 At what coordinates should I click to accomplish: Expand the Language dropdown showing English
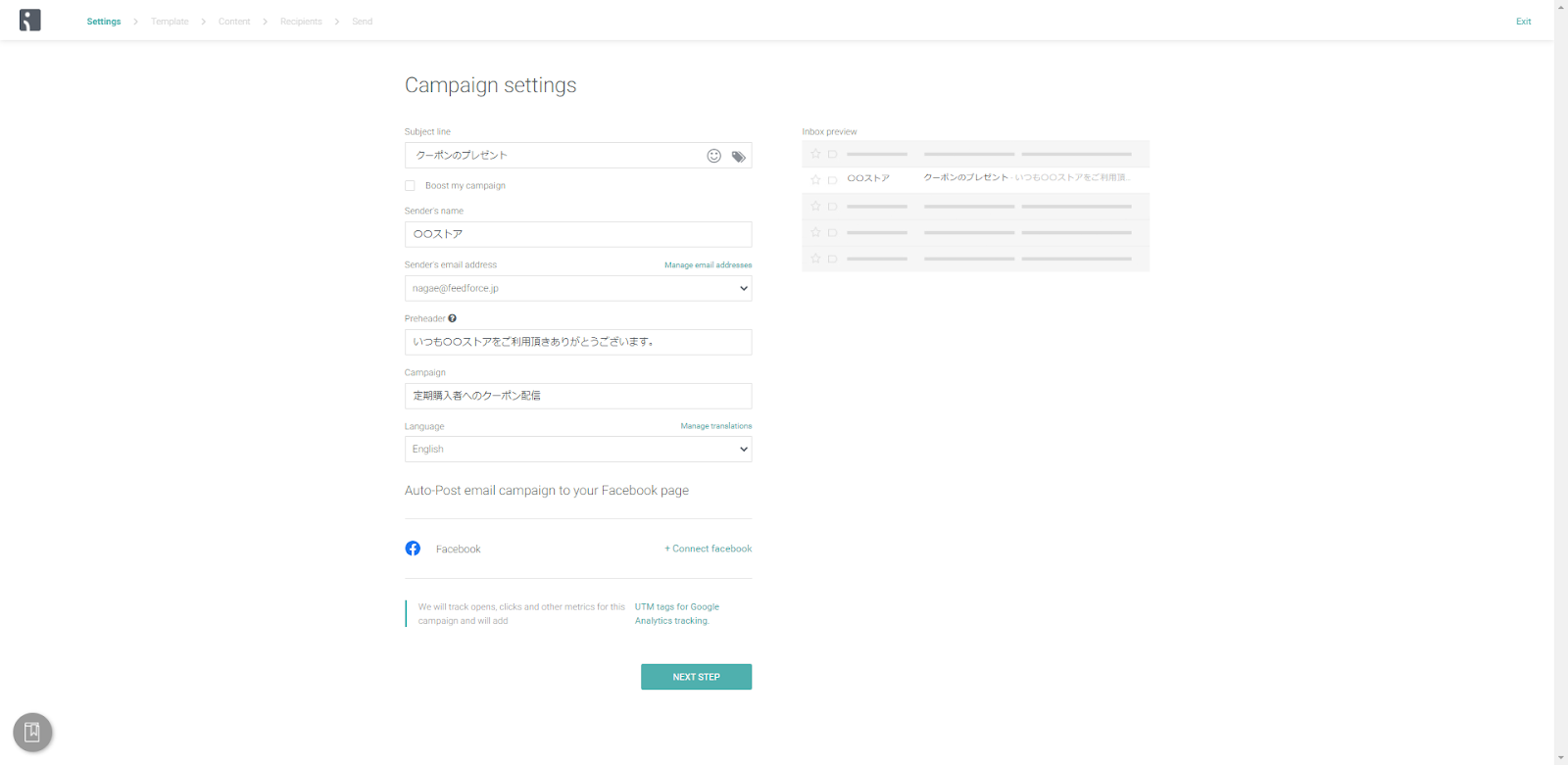pyautogui.click(x=578, y=450)
